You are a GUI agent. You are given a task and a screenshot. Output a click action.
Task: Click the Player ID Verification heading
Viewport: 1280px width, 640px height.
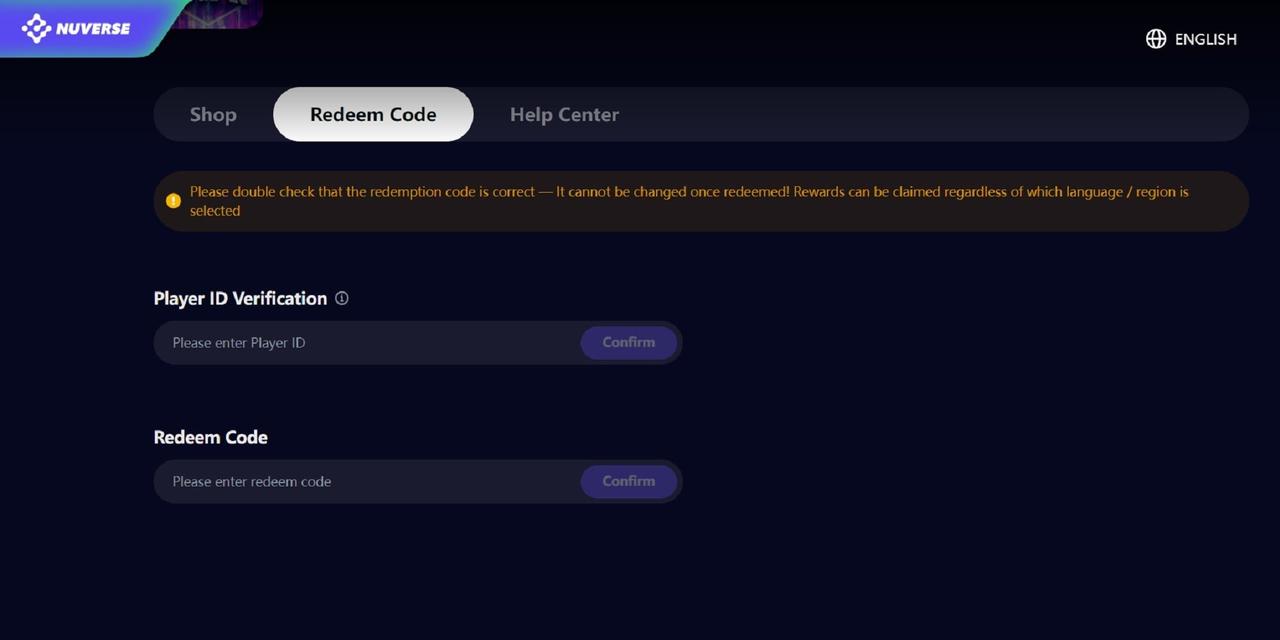[240, 298]
